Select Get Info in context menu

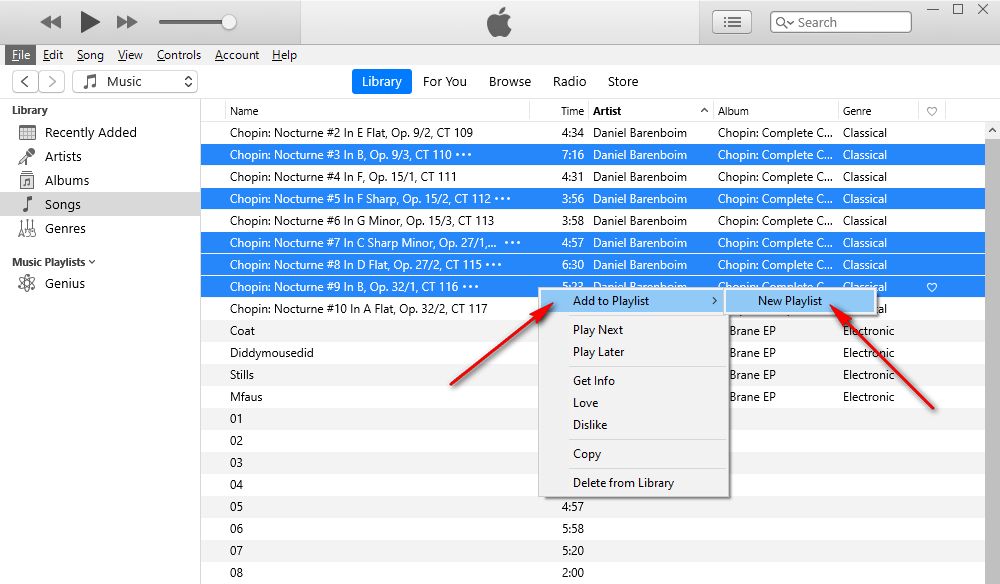click(594, 381)
